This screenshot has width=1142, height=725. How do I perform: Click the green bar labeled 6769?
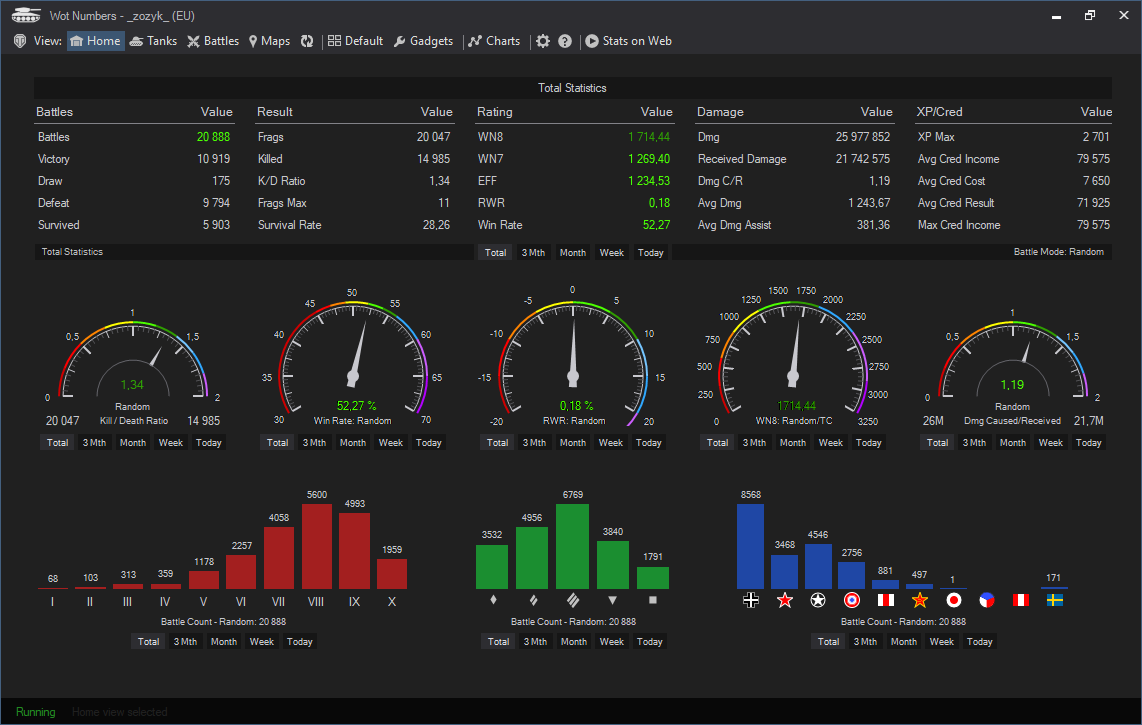572,546
